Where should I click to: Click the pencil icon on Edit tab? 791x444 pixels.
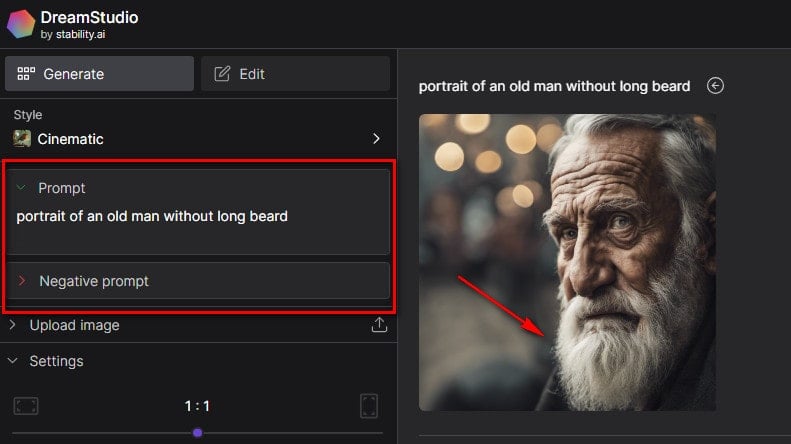222,74
